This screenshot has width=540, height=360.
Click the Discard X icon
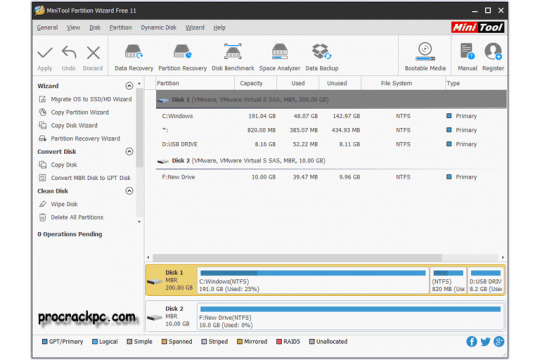tap(93, 53)
